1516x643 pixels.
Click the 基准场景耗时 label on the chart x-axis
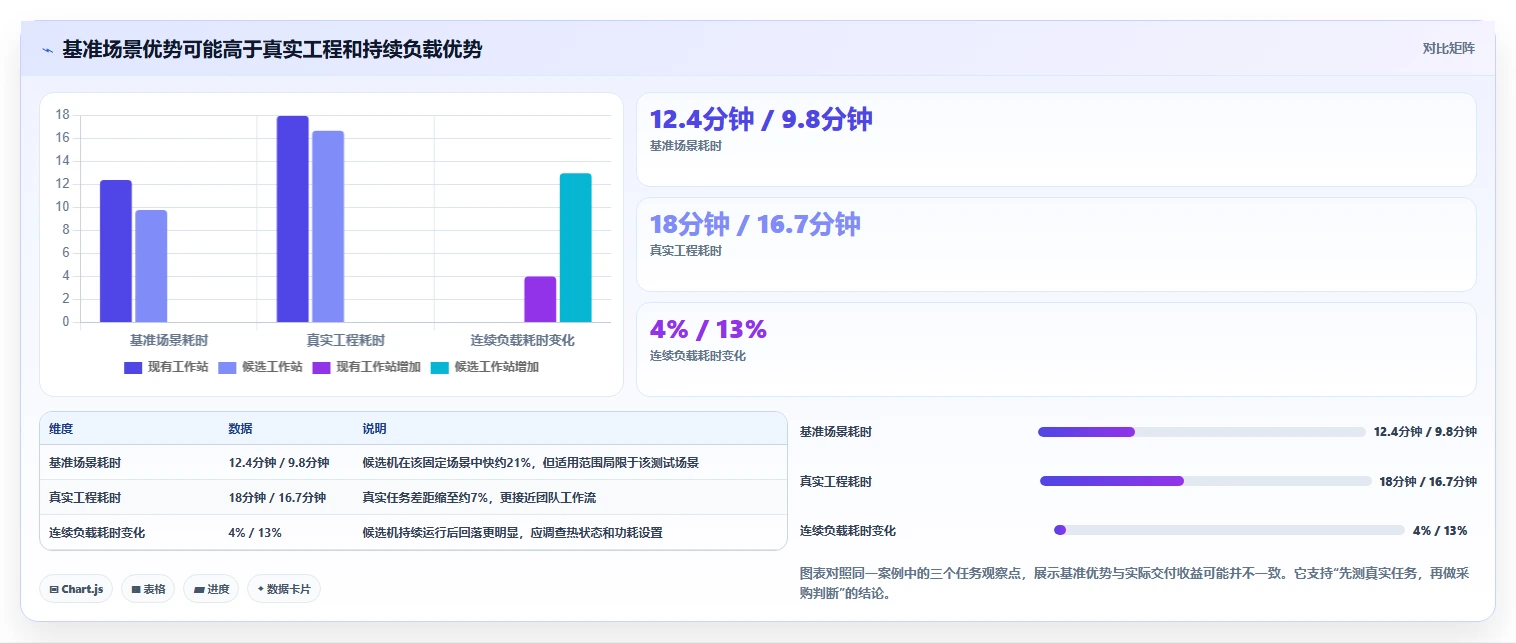click(x=169, y=340)
